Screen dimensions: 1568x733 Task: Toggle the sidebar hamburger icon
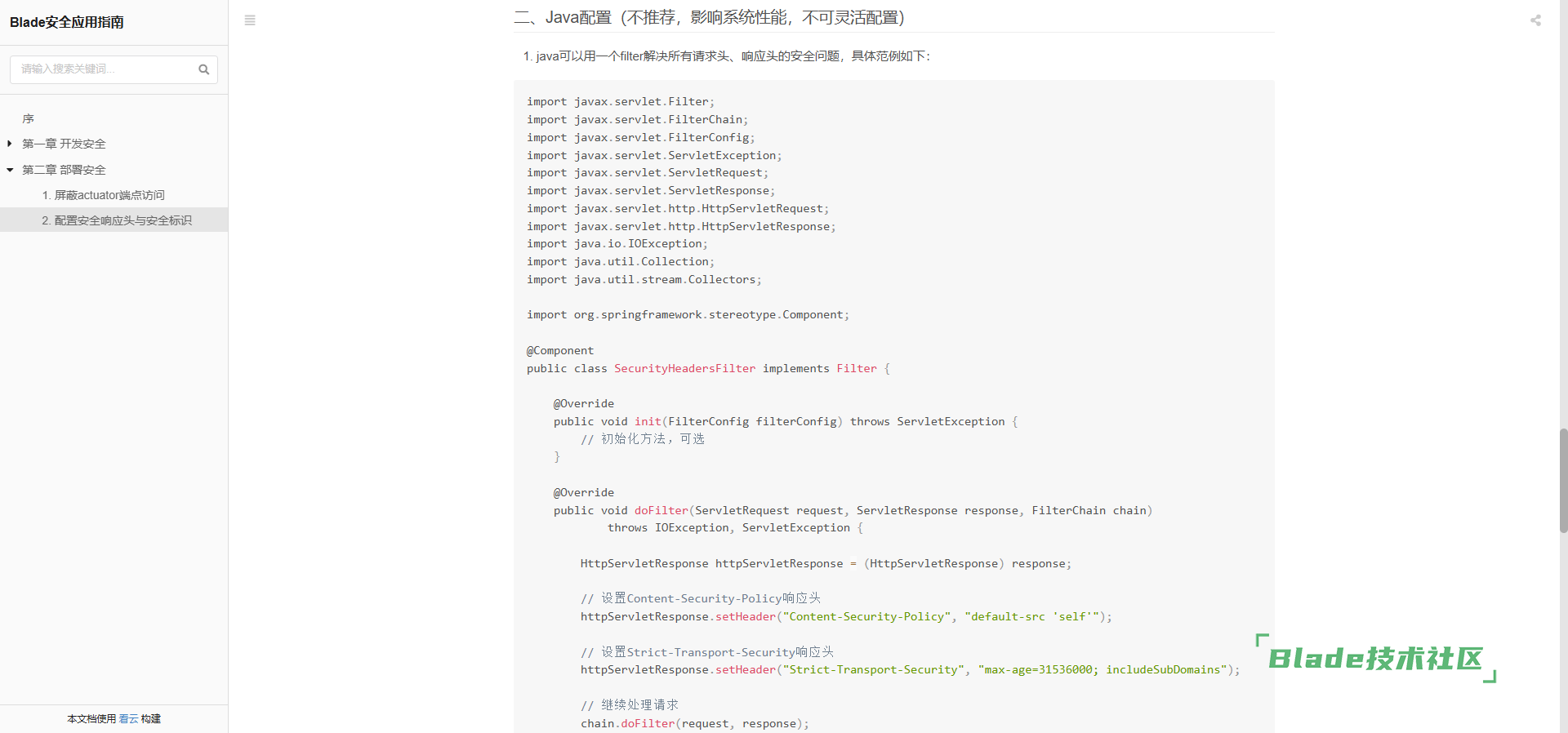(x=250, y=20)
